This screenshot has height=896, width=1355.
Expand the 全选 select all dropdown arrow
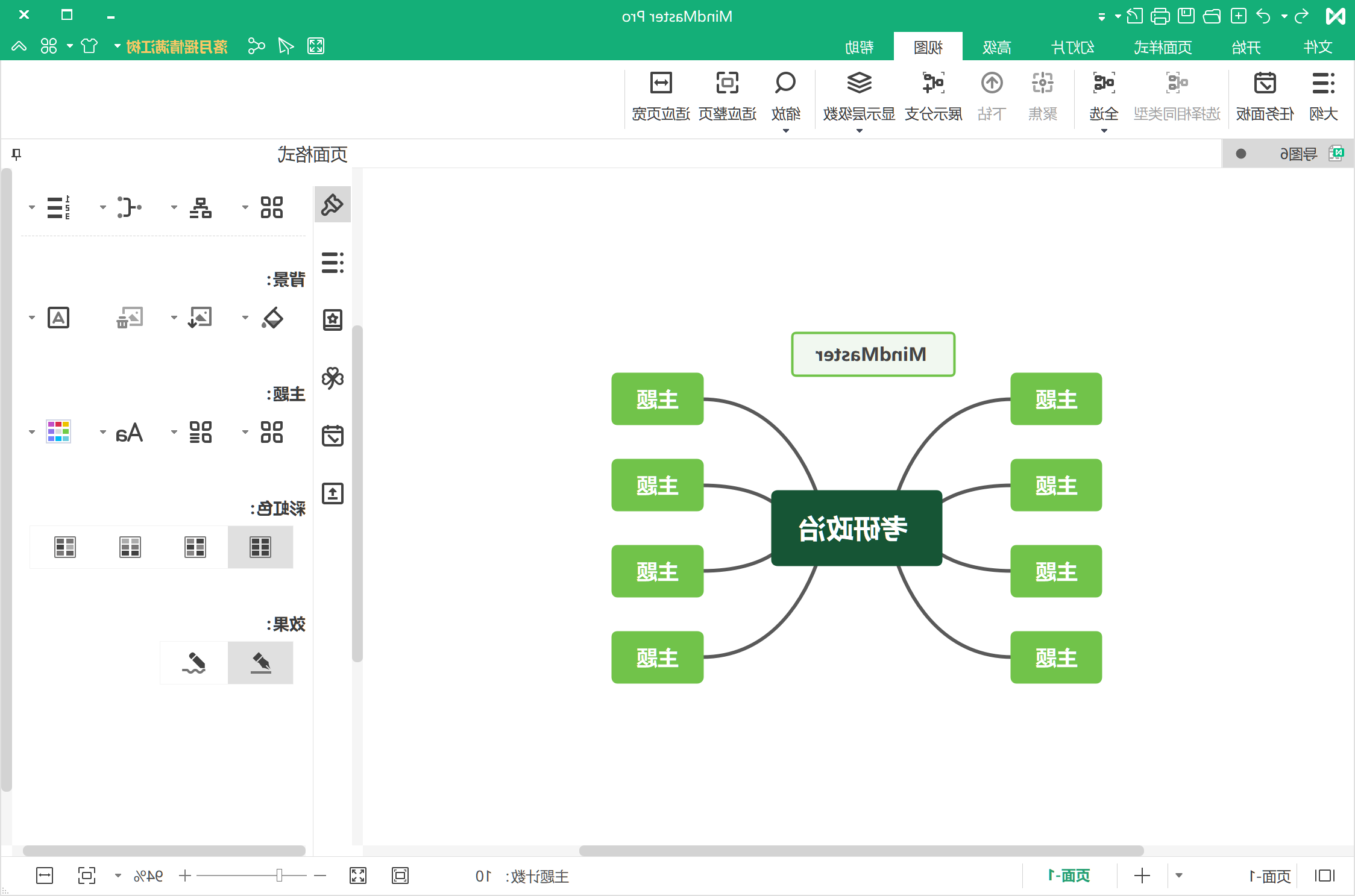click(1104, 131)
